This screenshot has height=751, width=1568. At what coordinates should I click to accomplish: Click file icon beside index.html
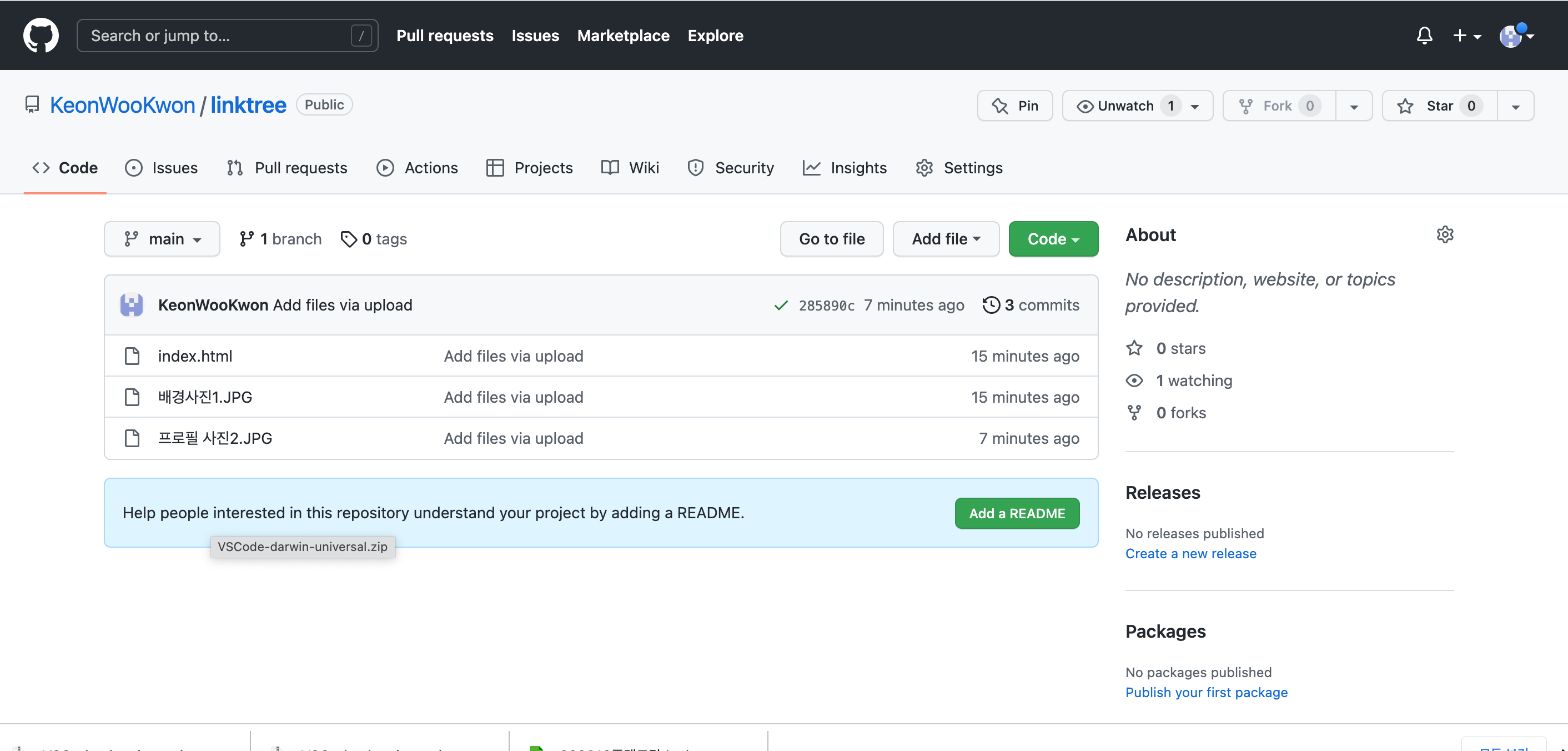point(132,356)
